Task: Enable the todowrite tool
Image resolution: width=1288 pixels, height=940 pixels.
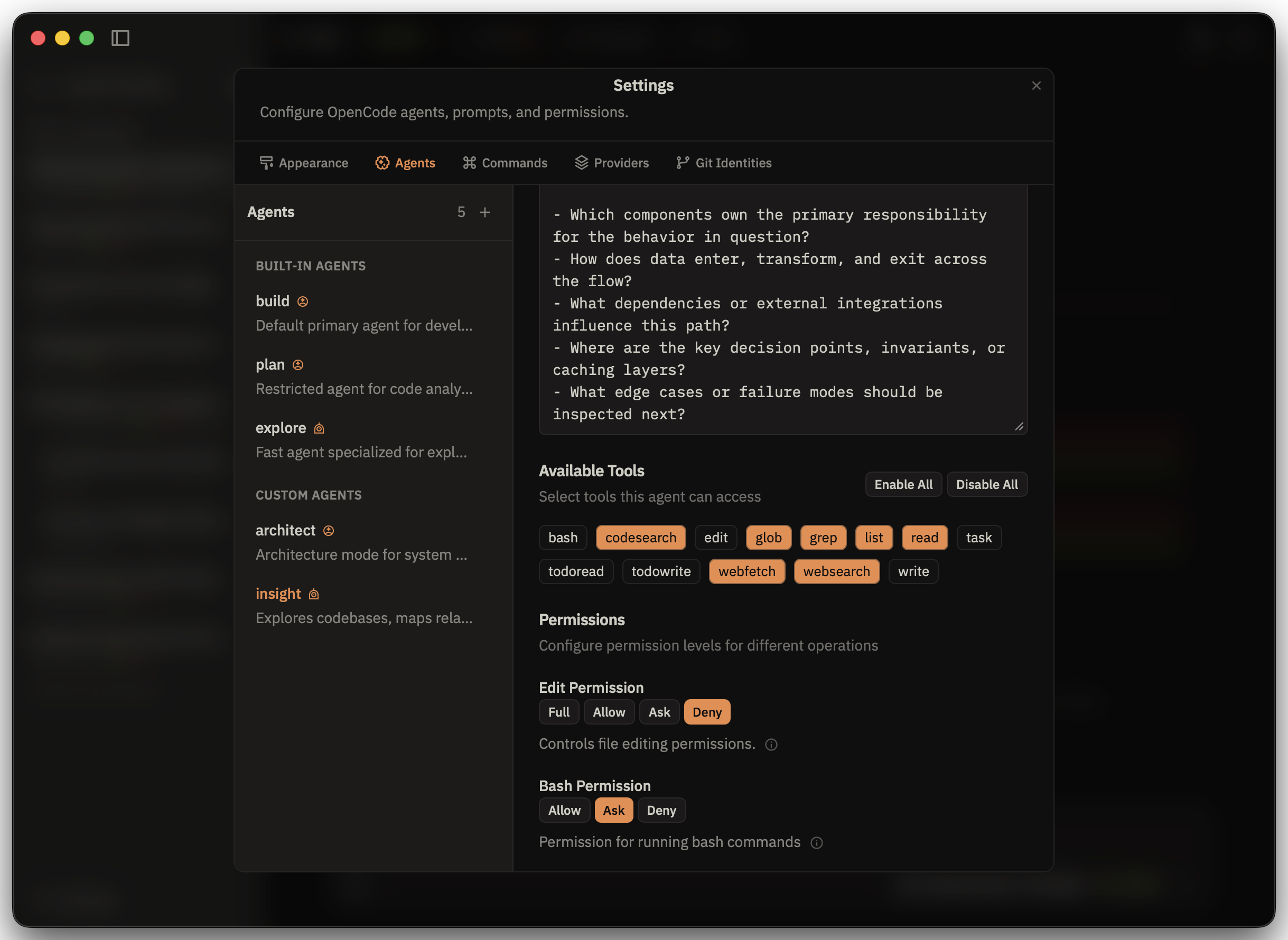Action: point(661,572)
